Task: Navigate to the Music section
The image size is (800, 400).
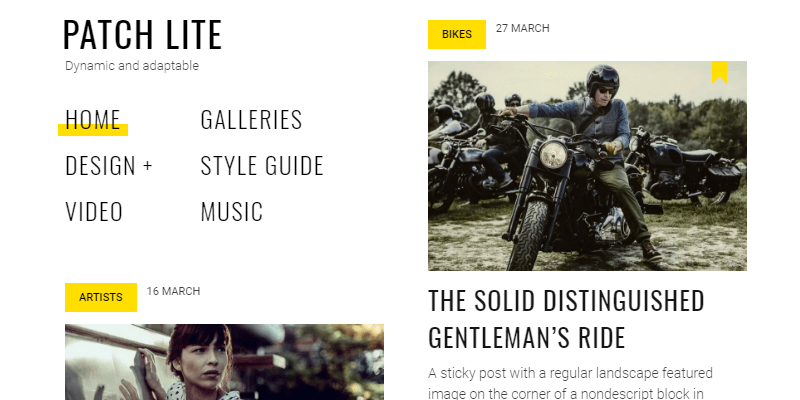Action: [x=232, y=212]
